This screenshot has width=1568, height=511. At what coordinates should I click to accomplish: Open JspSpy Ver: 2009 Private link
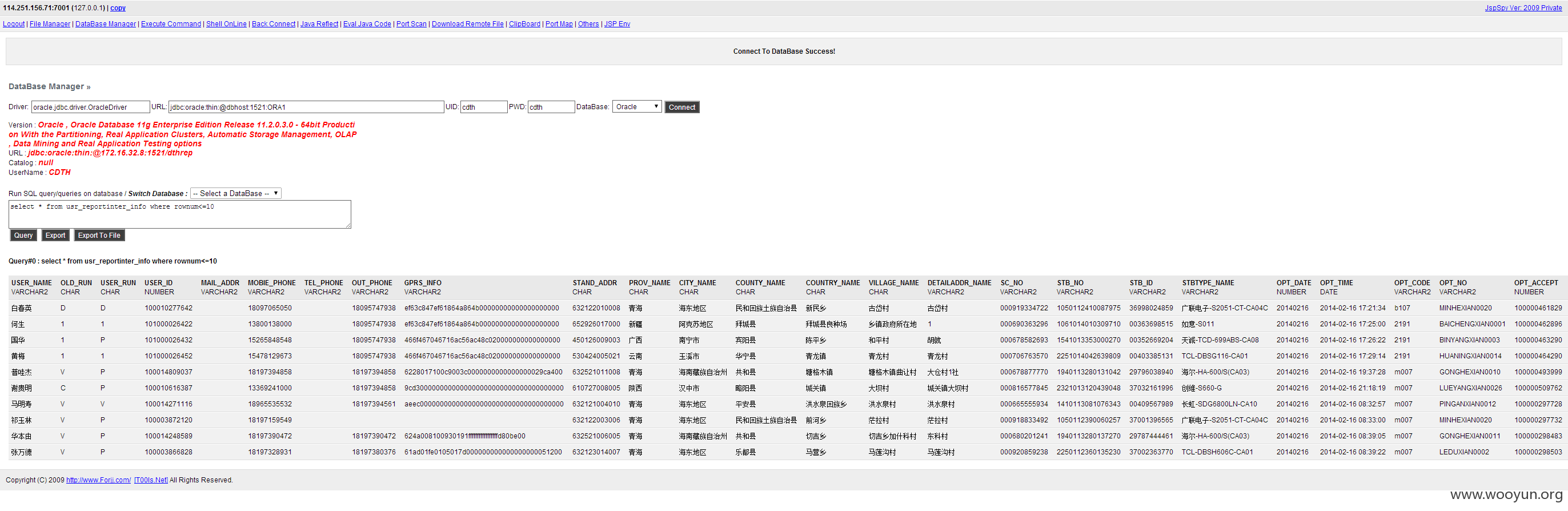(1523, 8)
